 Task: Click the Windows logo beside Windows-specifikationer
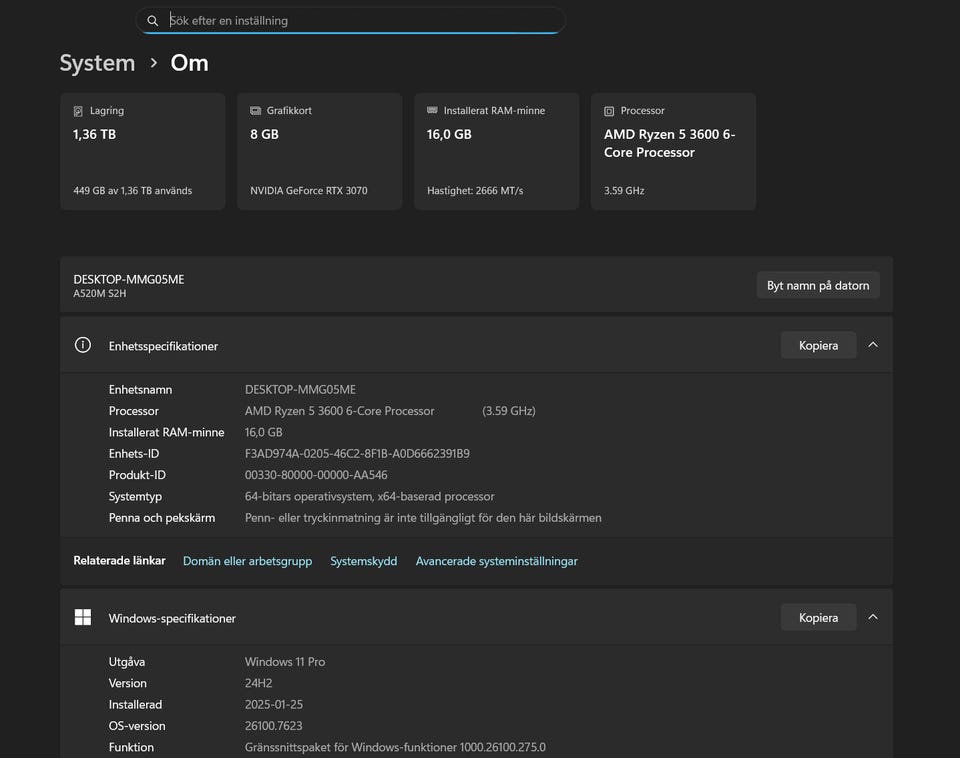[x=83, y=617]
